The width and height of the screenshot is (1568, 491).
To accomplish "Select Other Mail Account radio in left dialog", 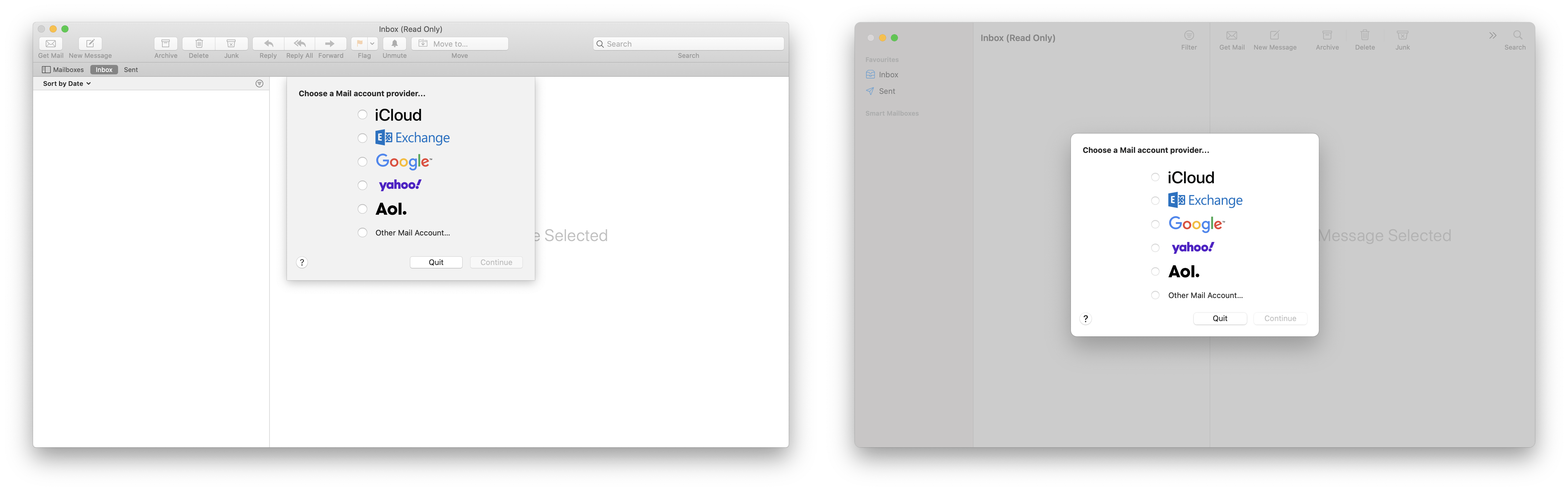I will tap(362, 233).
